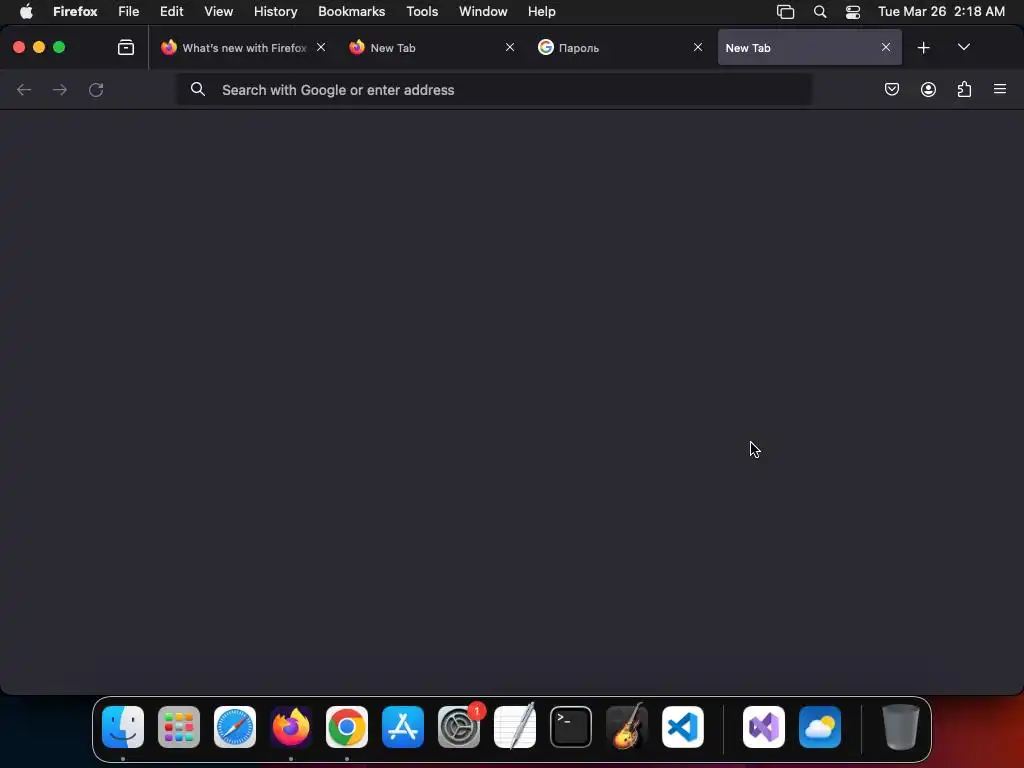1024x768 pixels.
Task: Launch Google Chrome from the Dock
Action: pyautogui.click(x=347, y=727)
